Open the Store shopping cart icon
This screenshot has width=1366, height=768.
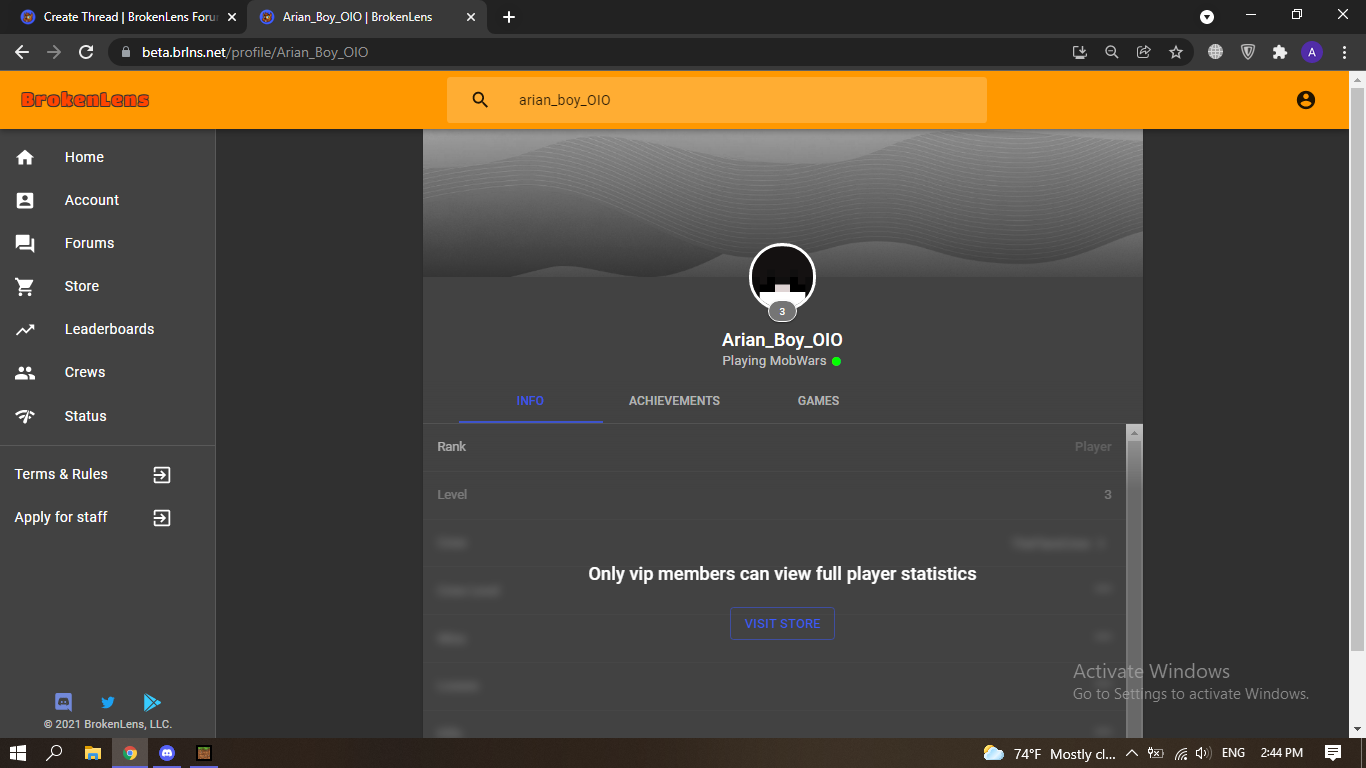click(x=25, y=286)
